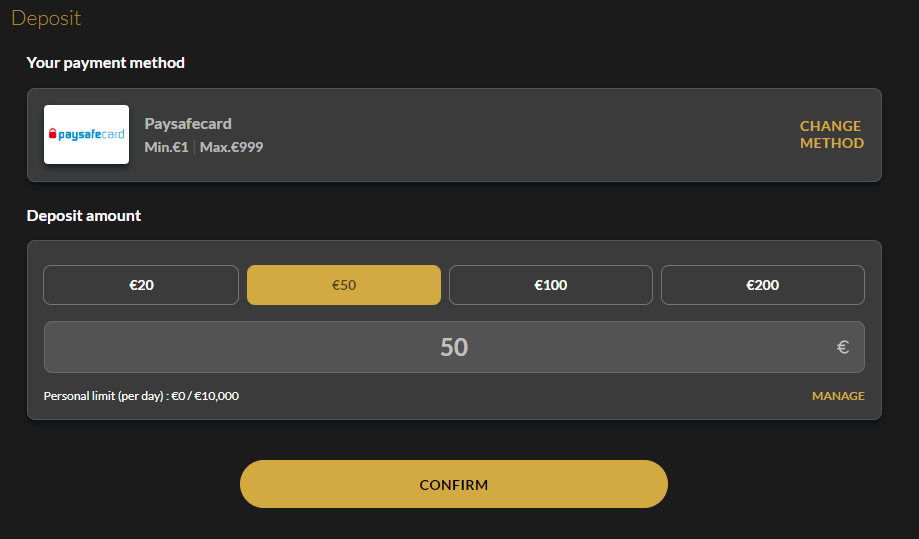Click the paysafecard logo thumbnail
Image resolution: width=919 pixels, height=539 pixels.
click(86, 134)
